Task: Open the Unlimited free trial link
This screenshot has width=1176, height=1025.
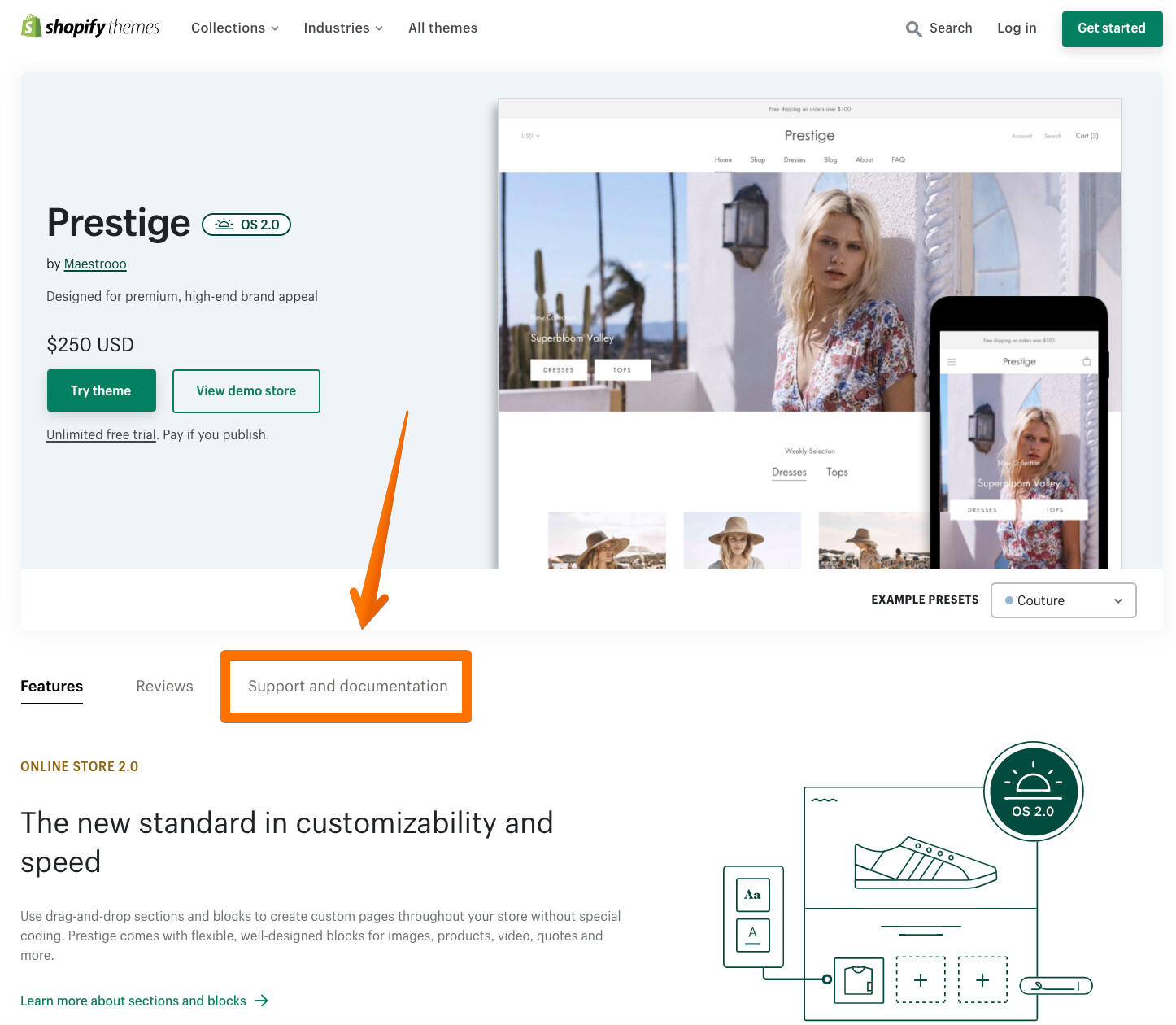Action: tap(101, 434)
